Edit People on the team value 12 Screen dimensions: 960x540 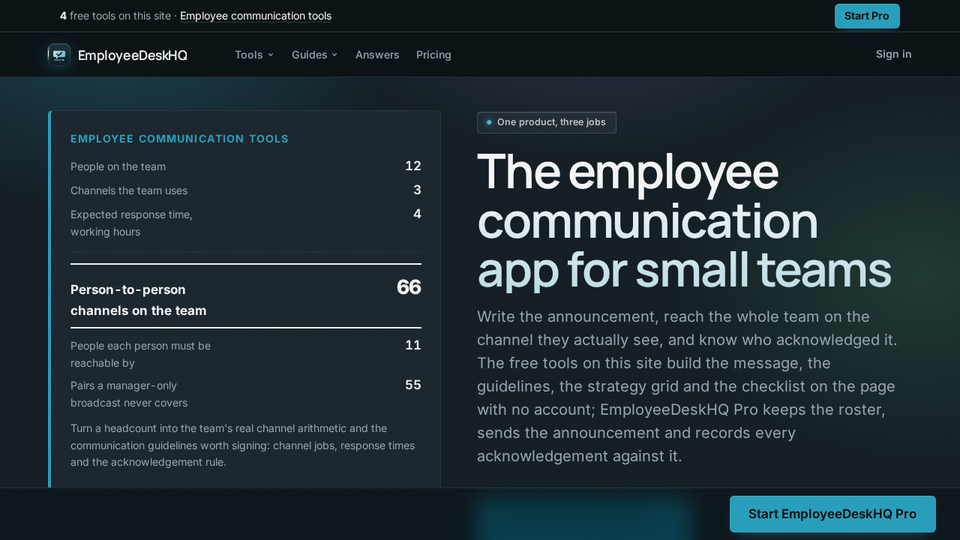(413, 166)
